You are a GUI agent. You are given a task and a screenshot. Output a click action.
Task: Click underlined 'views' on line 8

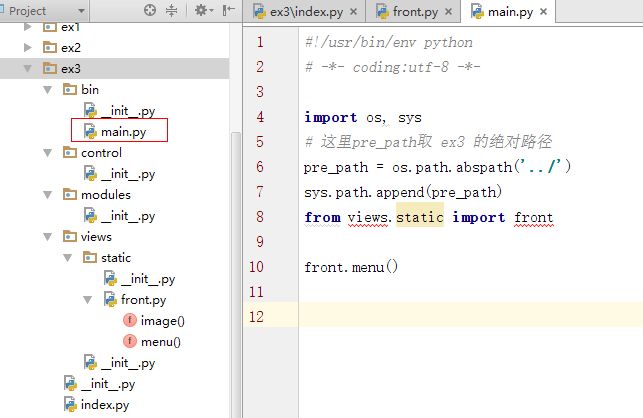(367, 217)
